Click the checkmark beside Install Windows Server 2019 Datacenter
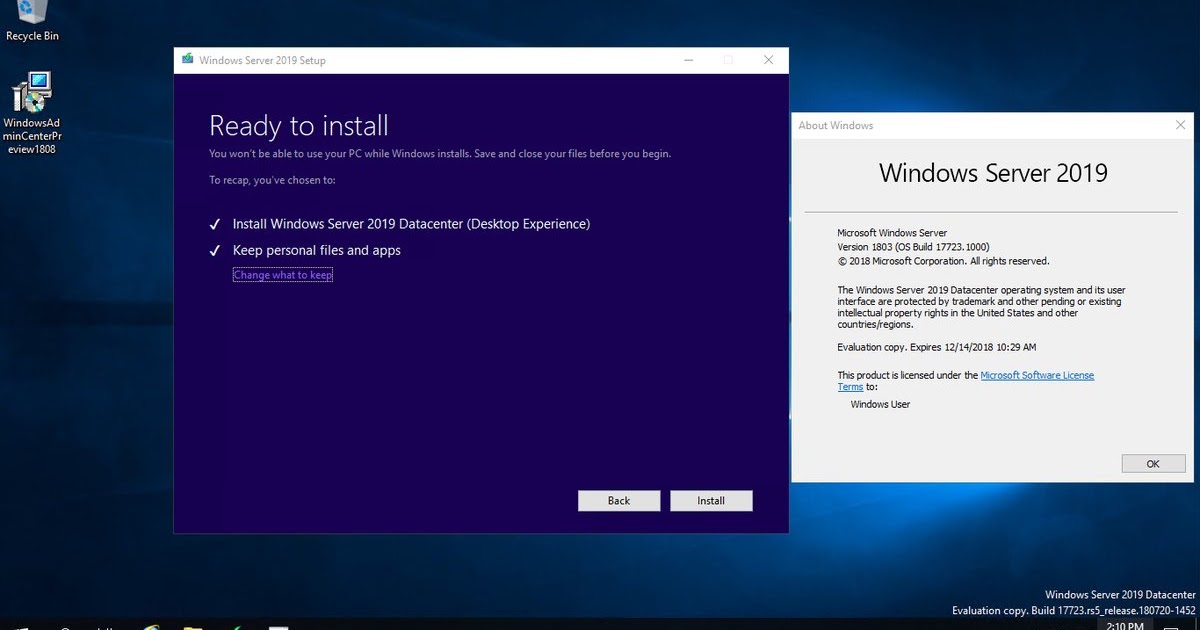The image size is (1200, 630). tap(213, 223)
